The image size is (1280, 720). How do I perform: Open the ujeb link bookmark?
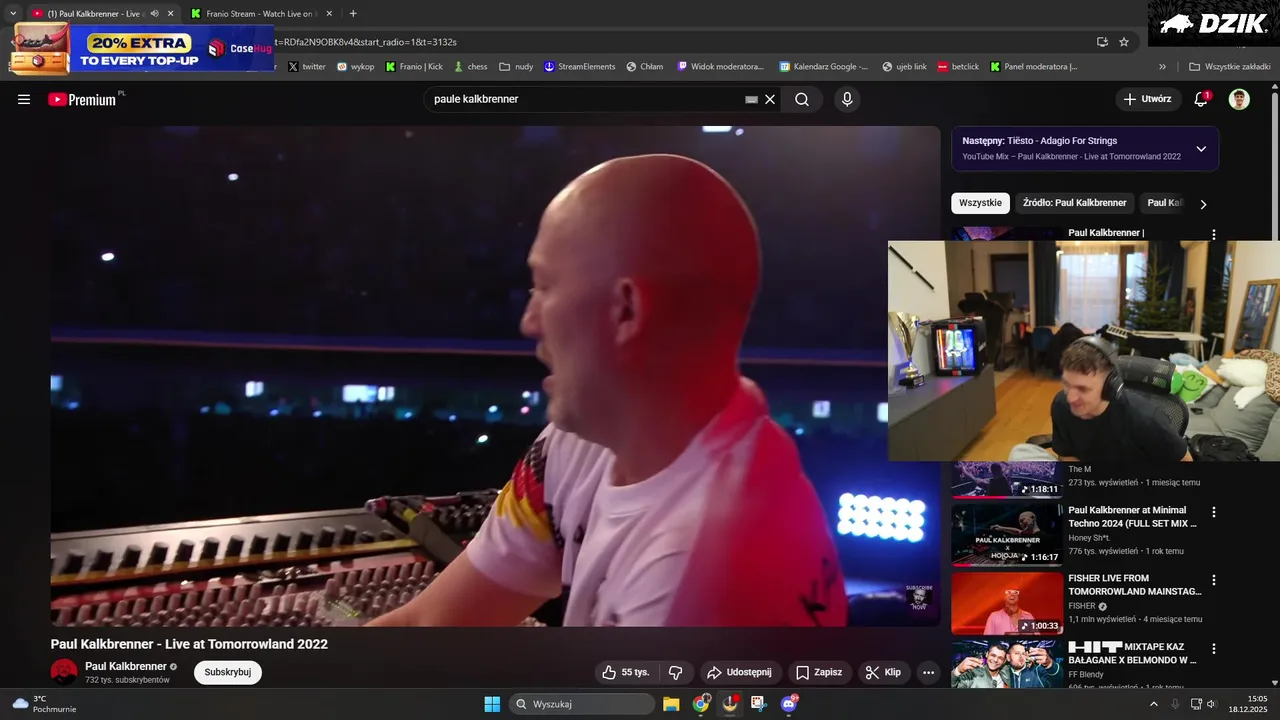click(904, 67)
